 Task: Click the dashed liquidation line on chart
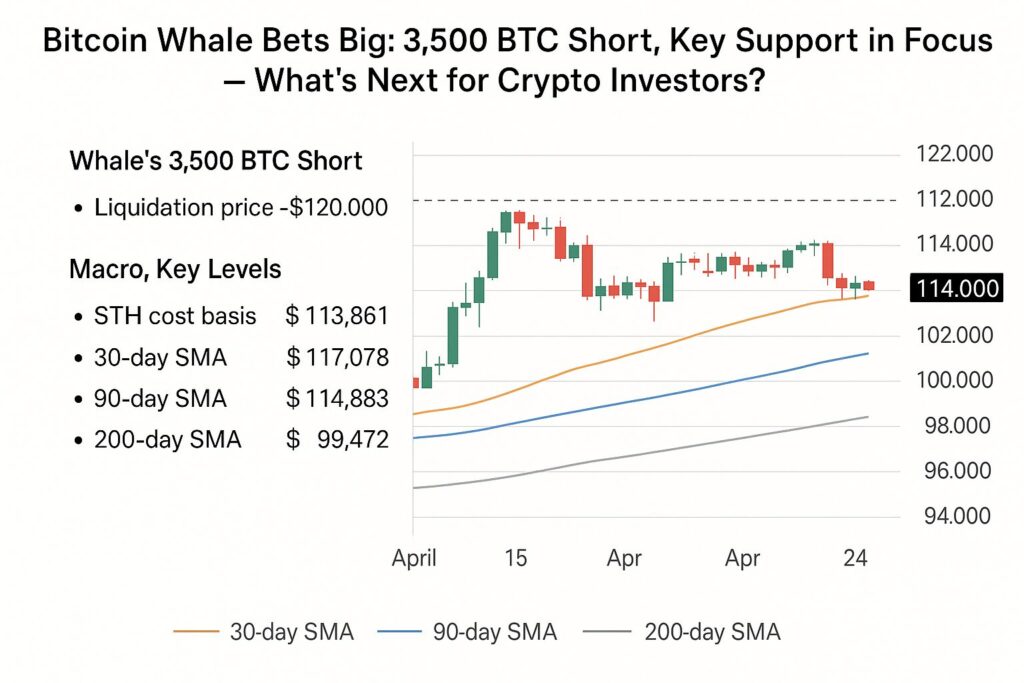point(650,201)
